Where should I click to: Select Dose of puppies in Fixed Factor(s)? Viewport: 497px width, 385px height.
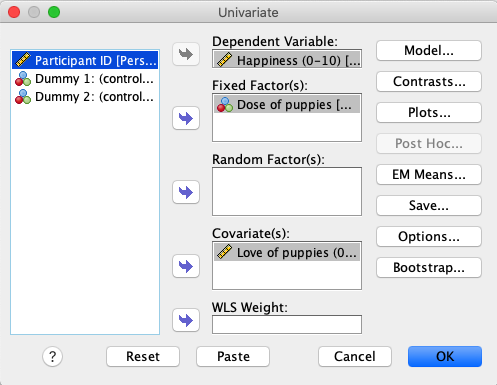click(287, 104)
